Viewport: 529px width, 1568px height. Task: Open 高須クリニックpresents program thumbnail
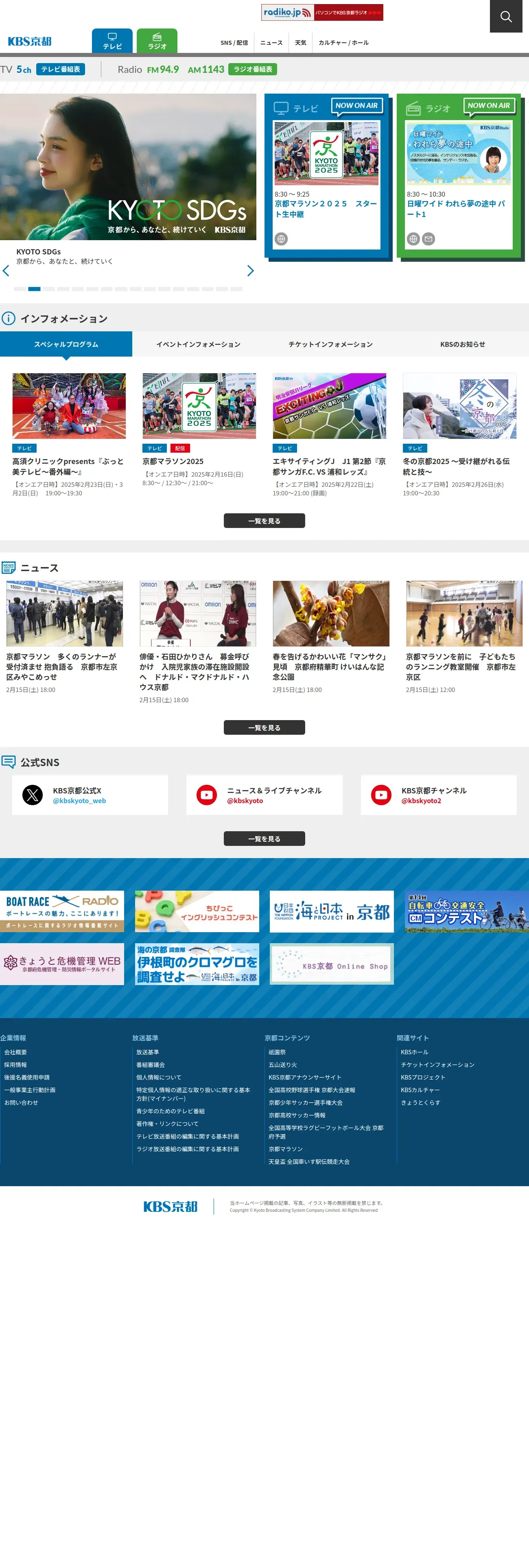point(69,406)
